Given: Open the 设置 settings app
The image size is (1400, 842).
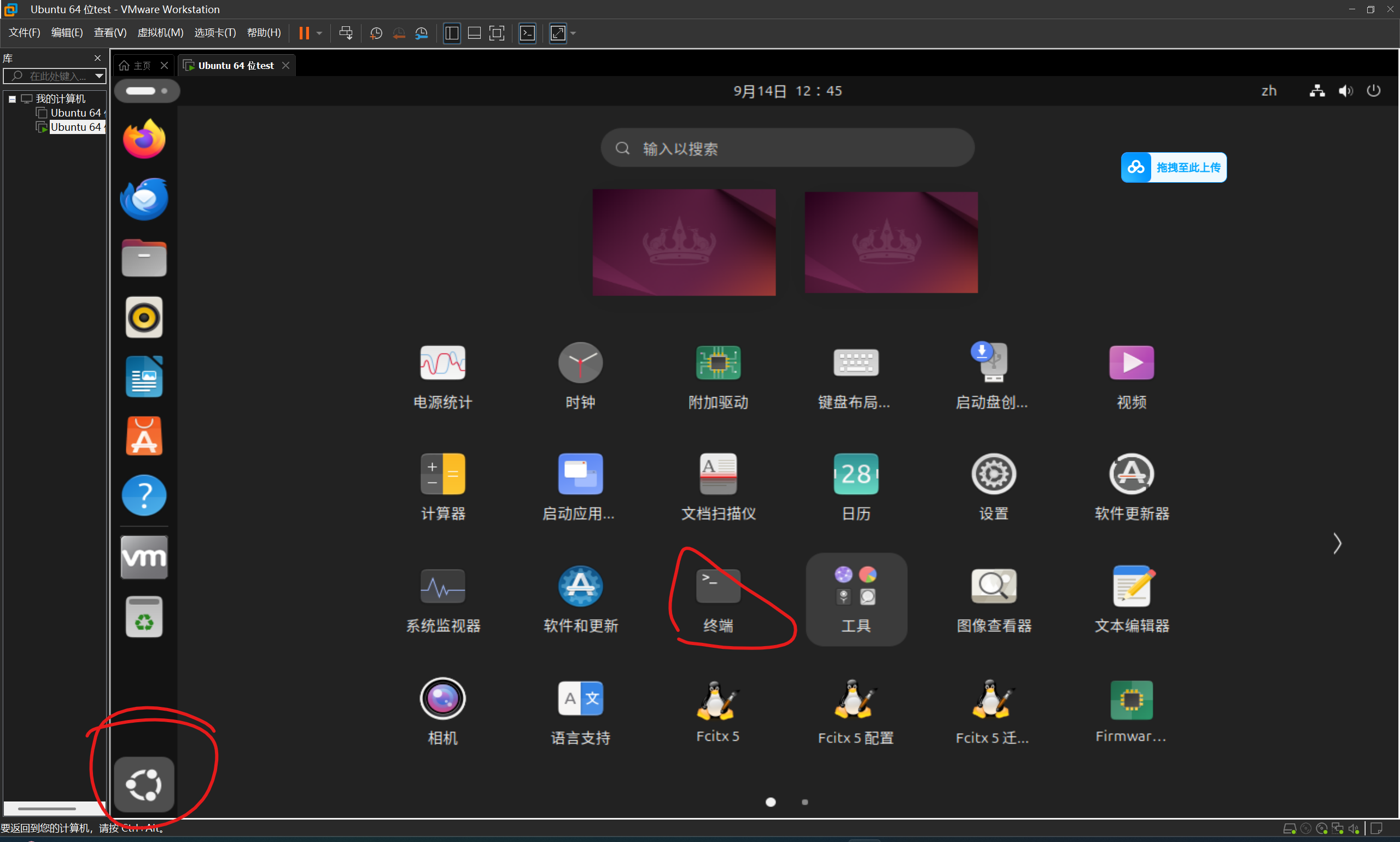Looking at the screenshot, I should 994,474.
